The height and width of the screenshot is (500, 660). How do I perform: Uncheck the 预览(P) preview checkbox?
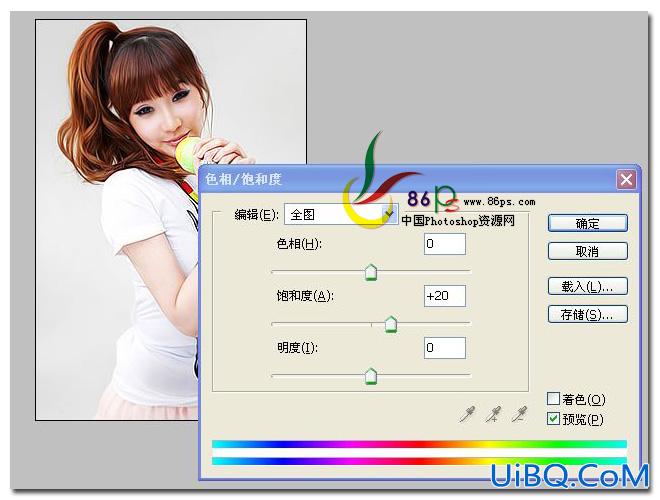[x=553, y=419]
